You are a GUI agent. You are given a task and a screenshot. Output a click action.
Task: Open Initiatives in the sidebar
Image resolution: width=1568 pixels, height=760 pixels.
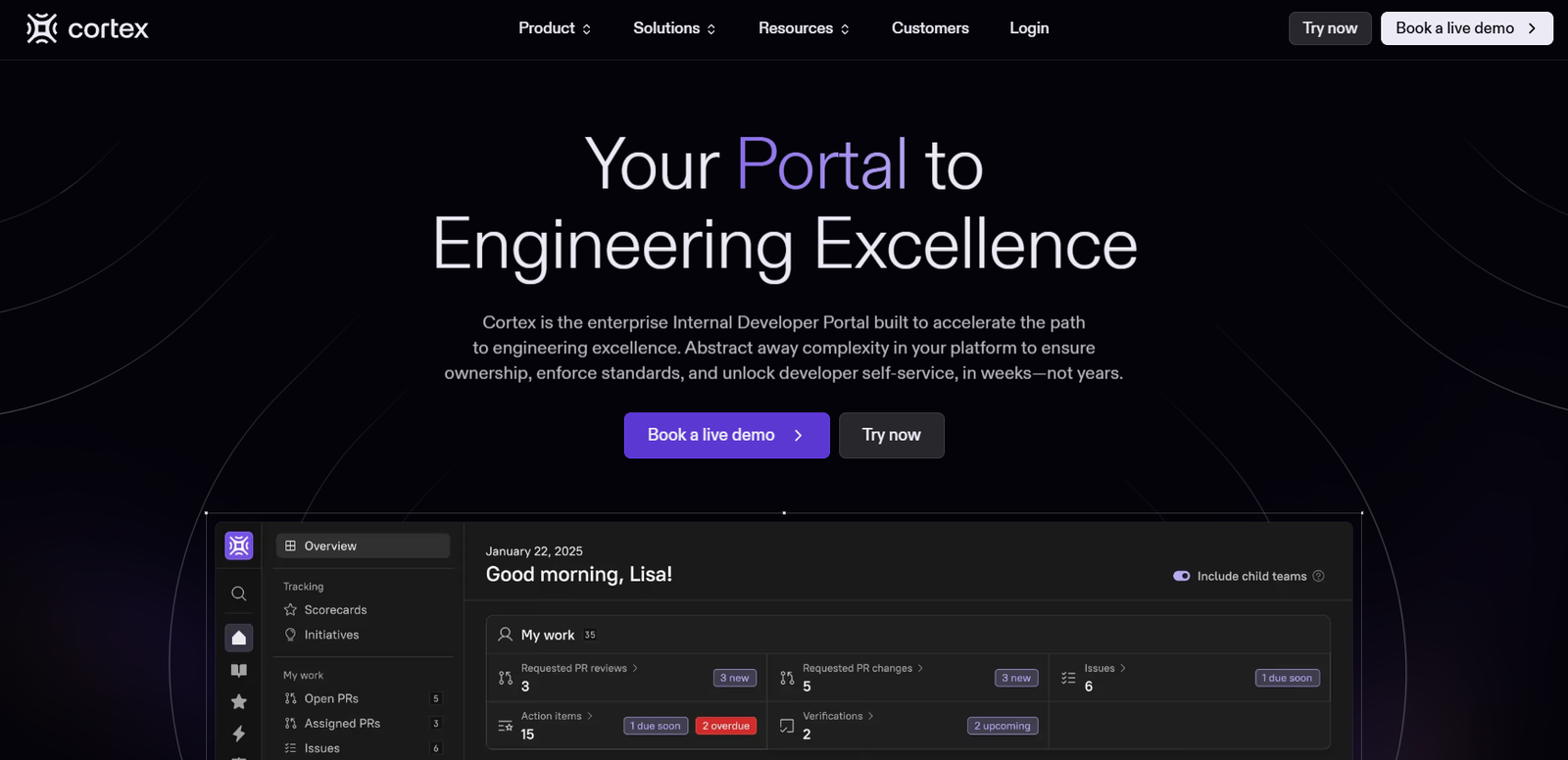point(331,635)
